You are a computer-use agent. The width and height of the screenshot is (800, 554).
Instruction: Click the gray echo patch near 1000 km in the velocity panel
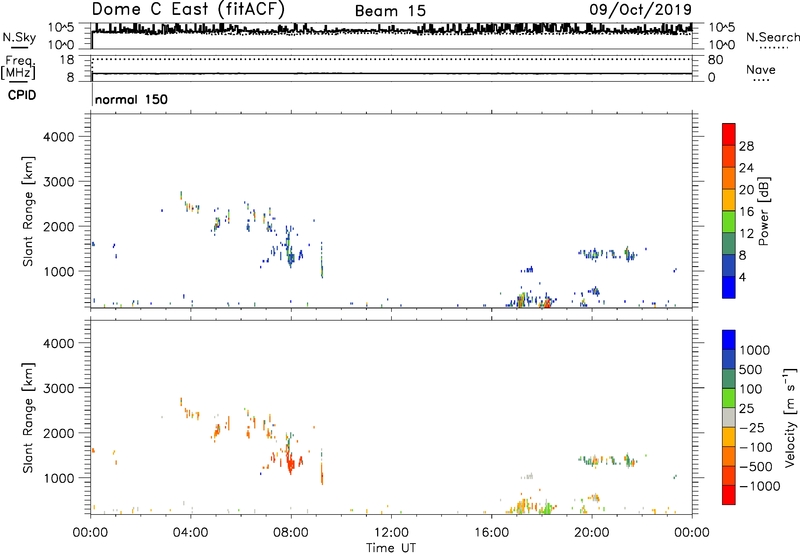[x=527, y=476]
